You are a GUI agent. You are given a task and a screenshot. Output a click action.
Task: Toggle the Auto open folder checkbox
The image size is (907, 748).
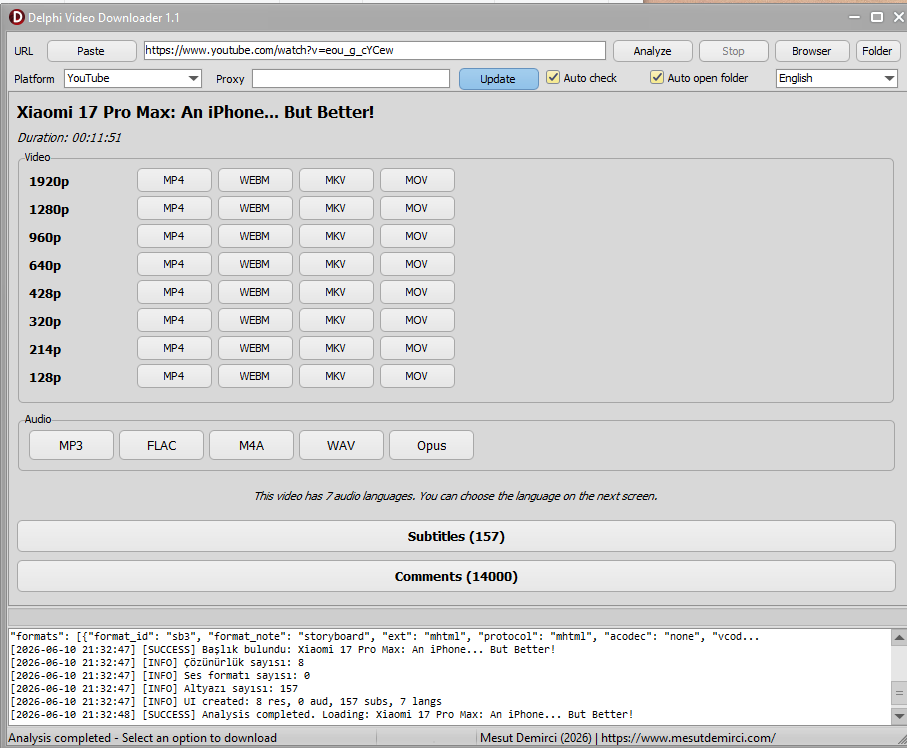[657, 78]
